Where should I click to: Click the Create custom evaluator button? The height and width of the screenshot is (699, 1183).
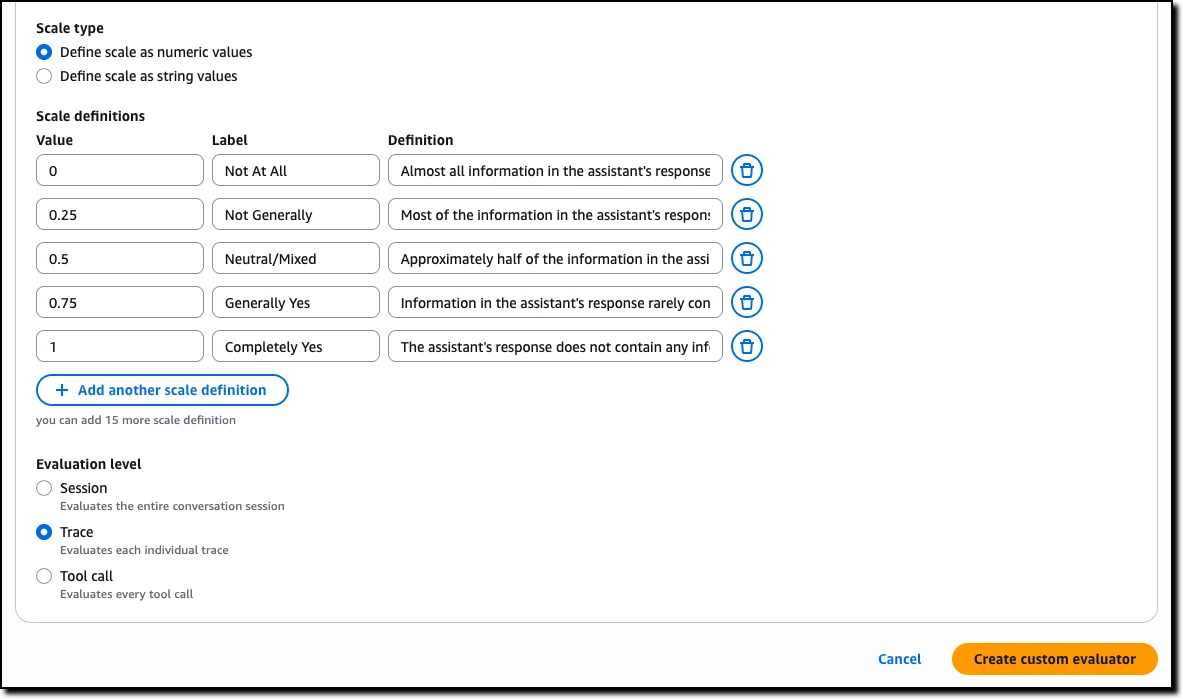[1054, 659]
